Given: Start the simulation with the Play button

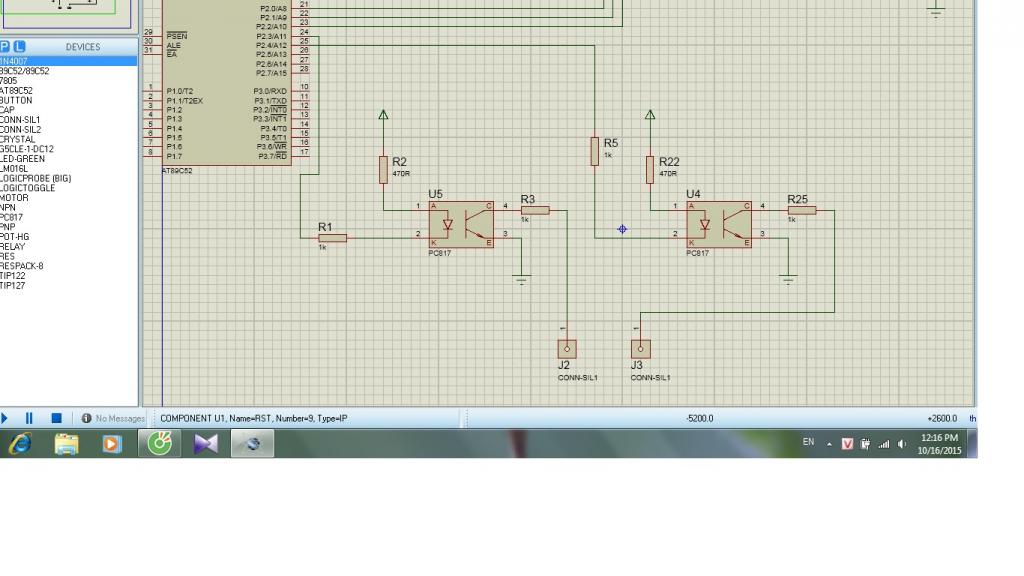Looking at the screenshot, I should (6, 418).
